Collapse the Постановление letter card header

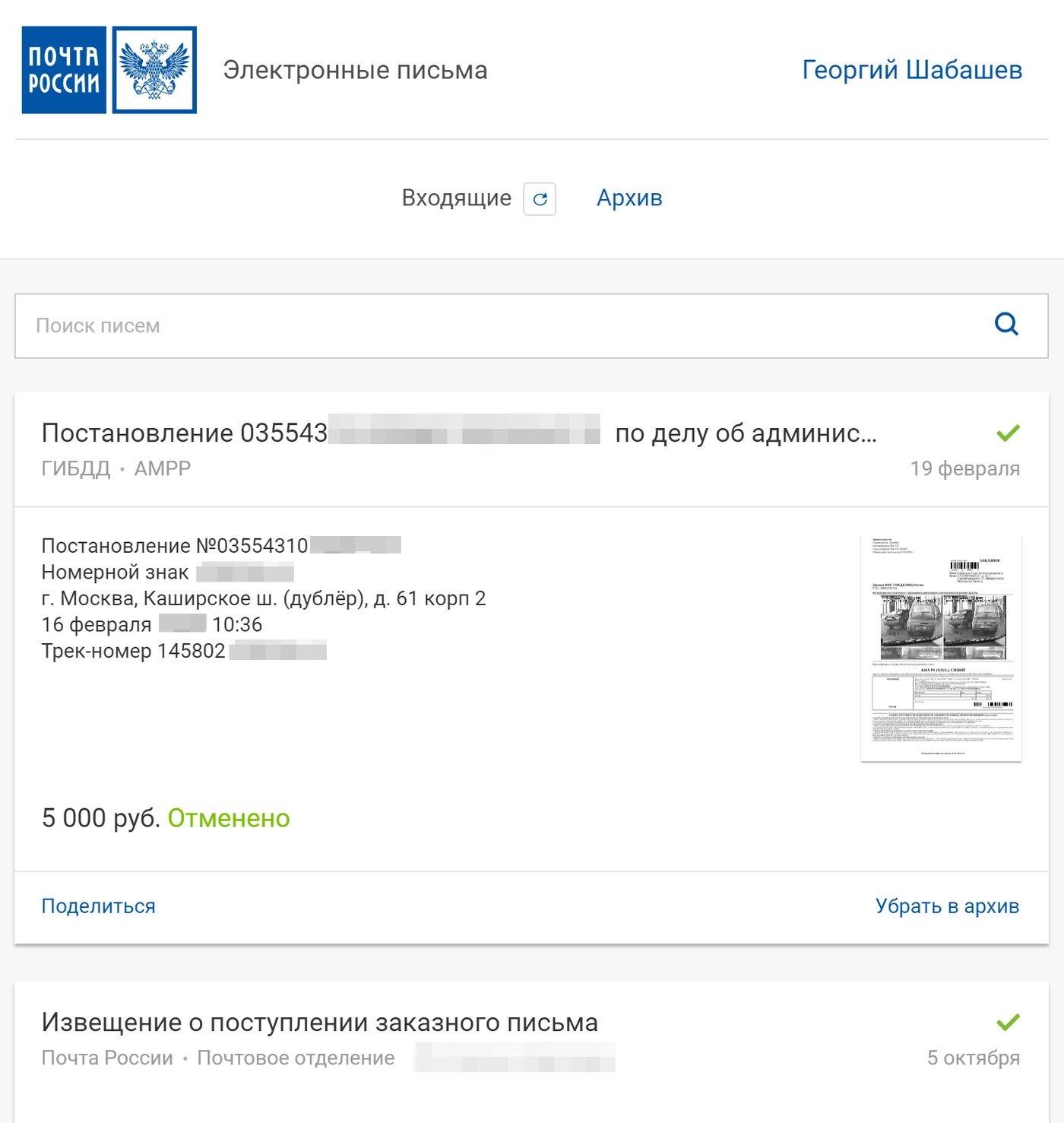tap(456, 433)
